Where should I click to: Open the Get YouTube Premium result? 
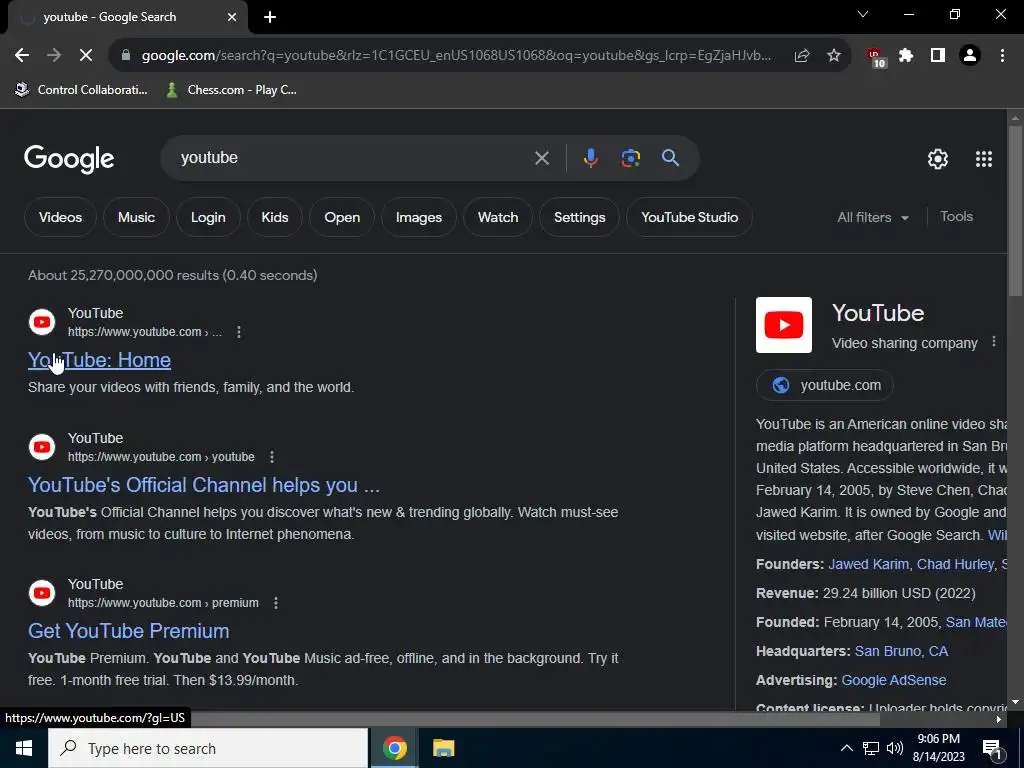(x=129, y=631)
